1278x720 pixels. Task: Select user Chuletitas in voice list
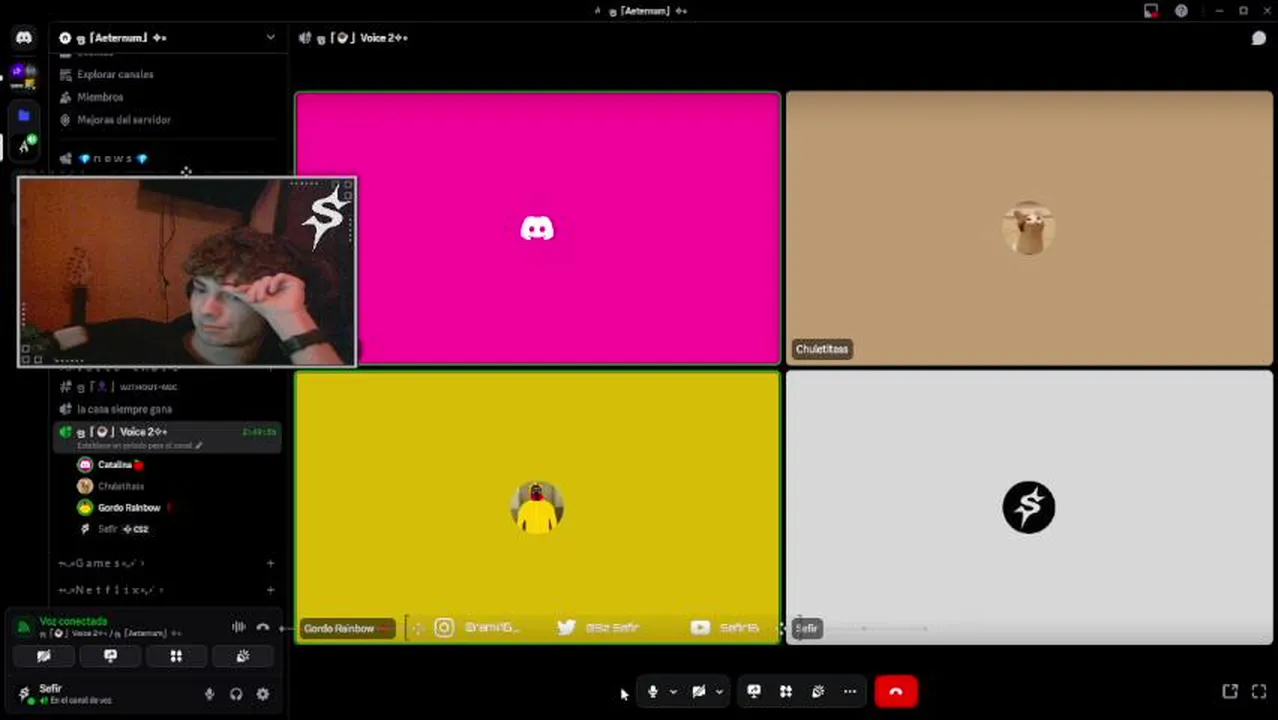[121, 486]
